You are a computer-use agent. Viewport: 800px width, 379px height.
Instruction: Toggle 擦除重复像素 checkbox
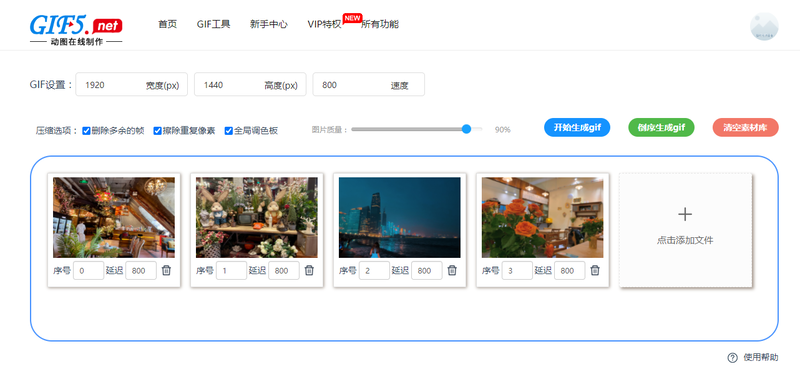click(158, 131)
